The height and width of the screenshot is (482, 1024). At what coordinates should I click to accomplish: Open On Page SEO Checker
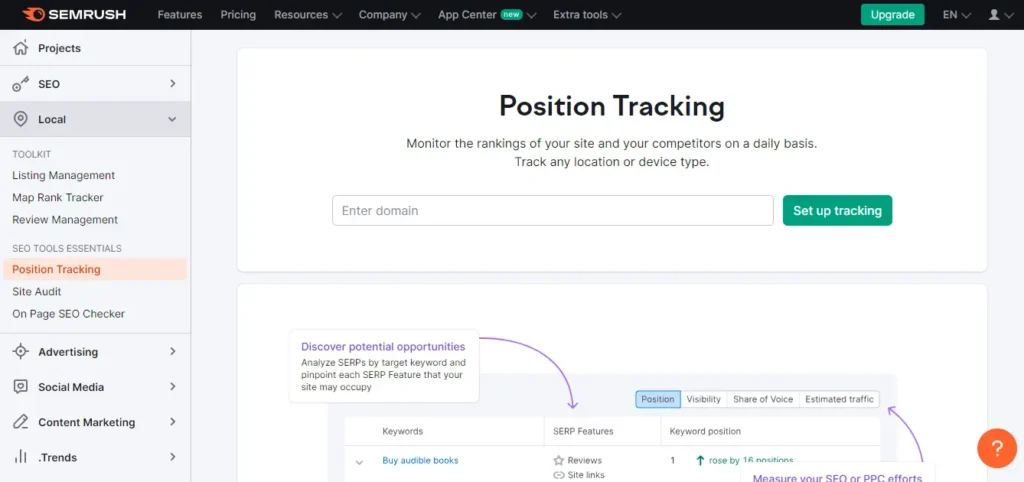click(68, 313)
